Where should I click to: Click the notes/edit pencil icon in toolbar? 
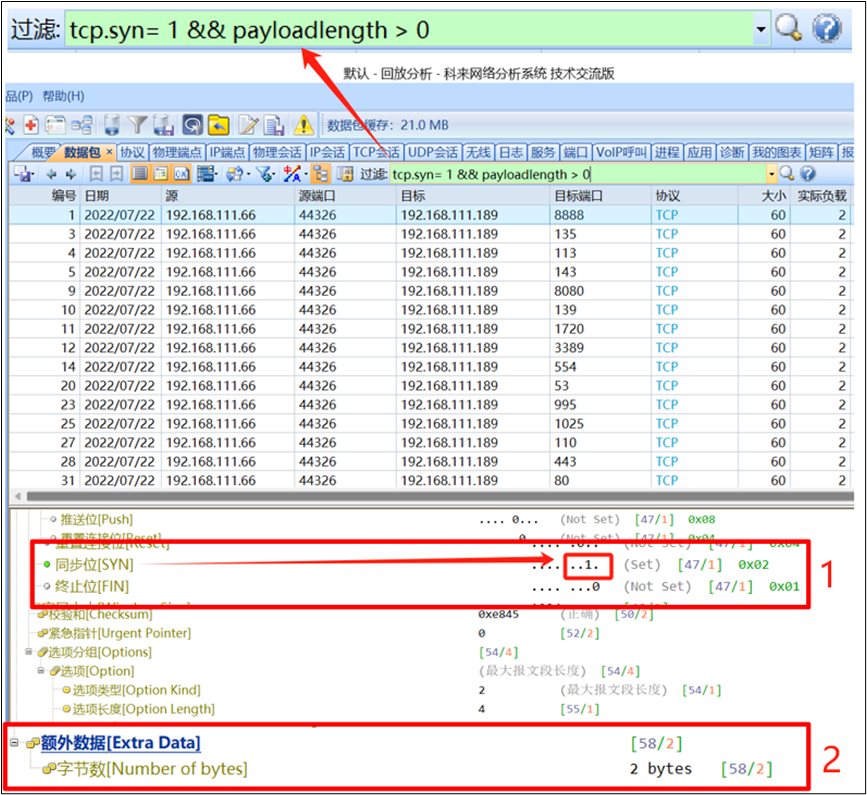[x=249, y=124]
